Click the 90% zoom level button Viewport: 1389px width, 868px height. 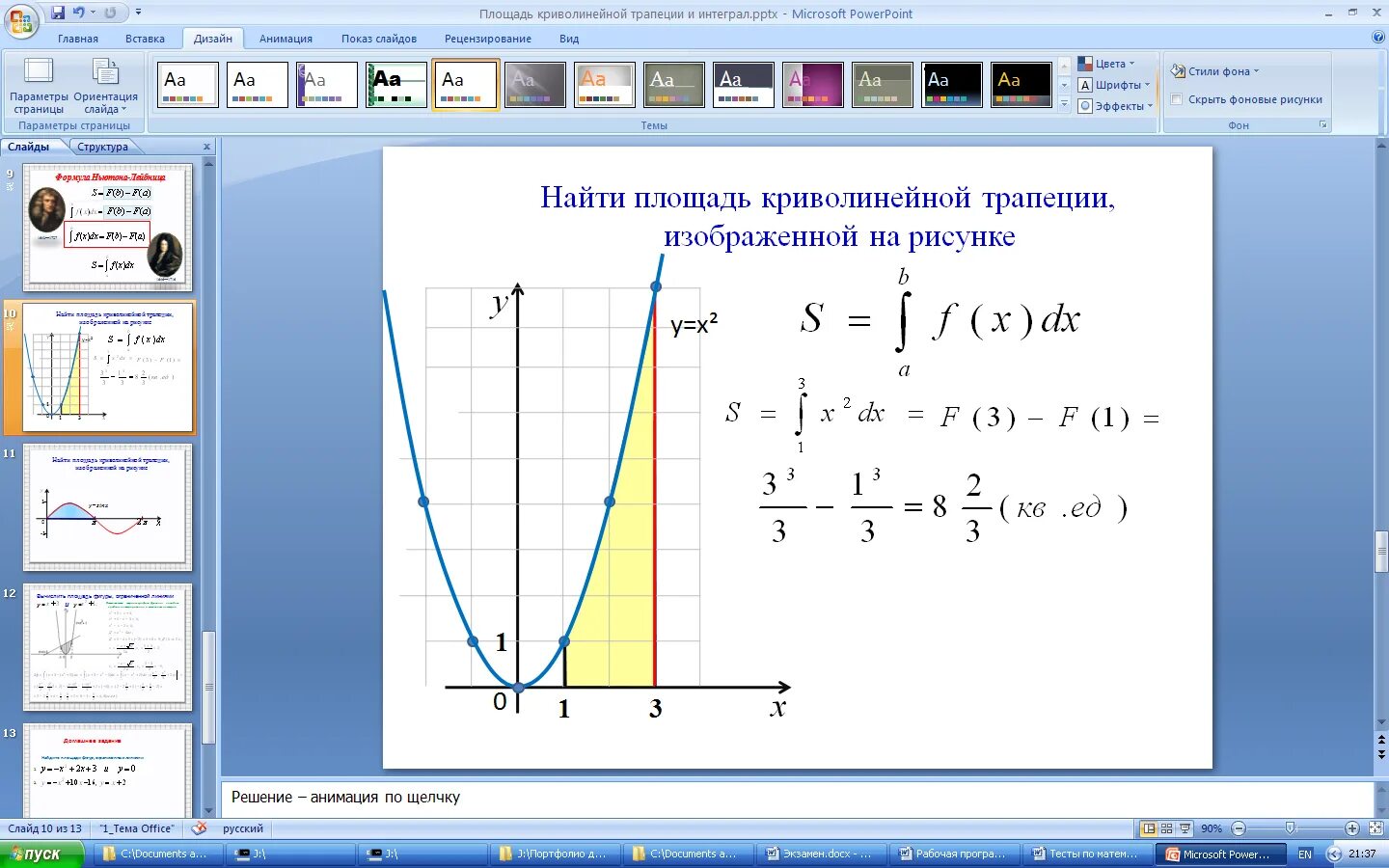click(x=1212, y=828)
